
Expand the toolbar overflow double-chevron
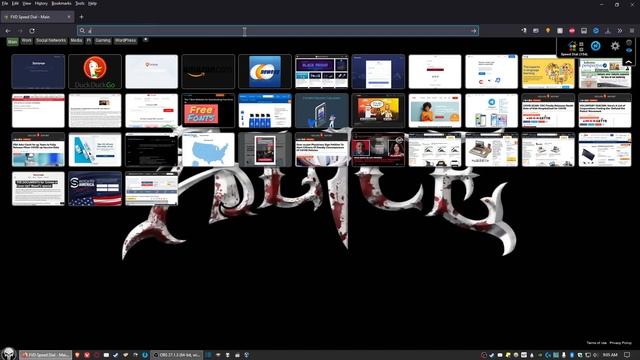coord(620,31)
